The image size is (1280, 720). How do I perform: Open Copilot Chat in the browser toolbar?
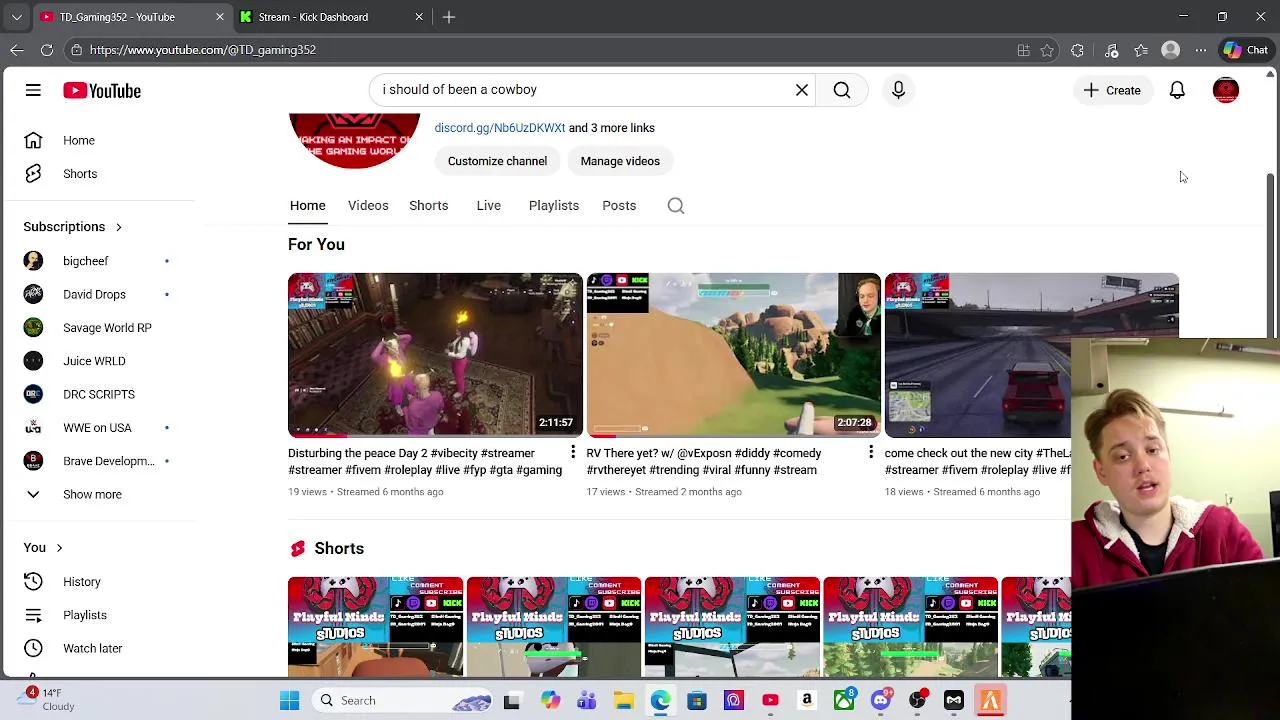(1246, 50)
